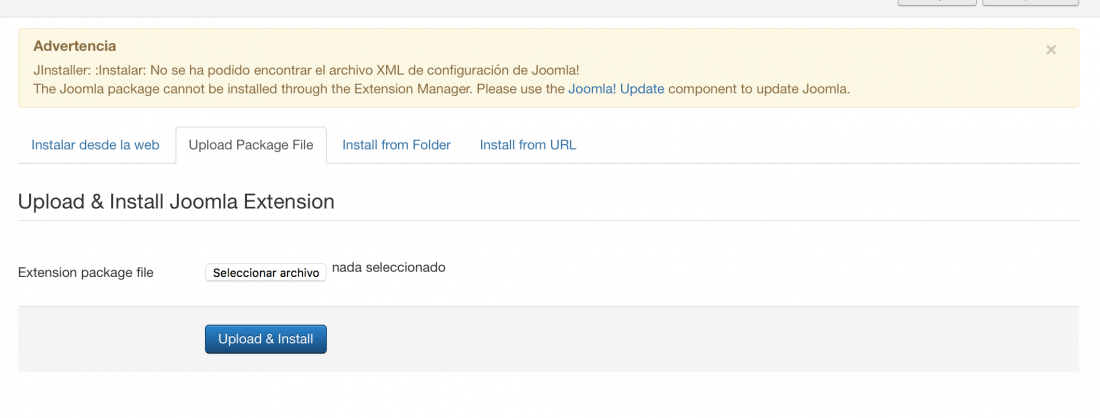Image resolution: width=1100 pixels, height=418 pixels.
Task: Click the left cropped toolbar button at top
Action: (937, 3)
